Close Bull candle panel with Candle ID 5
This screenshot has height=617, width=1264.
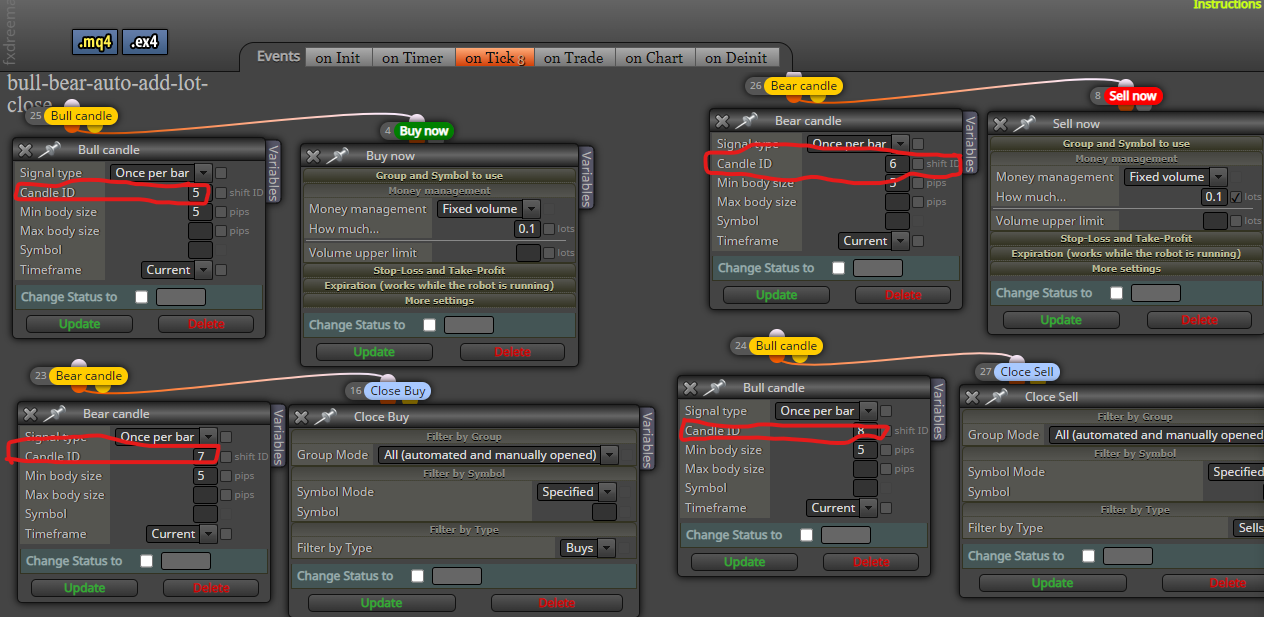click(25, 150)
